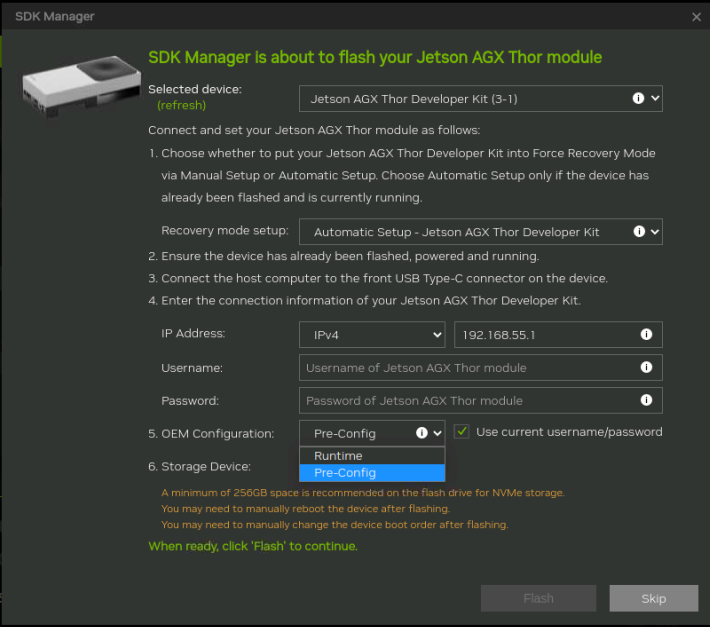Click 'When ready, click Flash to continue' text
Viewport: 710px width, 627px height.
pos(253,546)
